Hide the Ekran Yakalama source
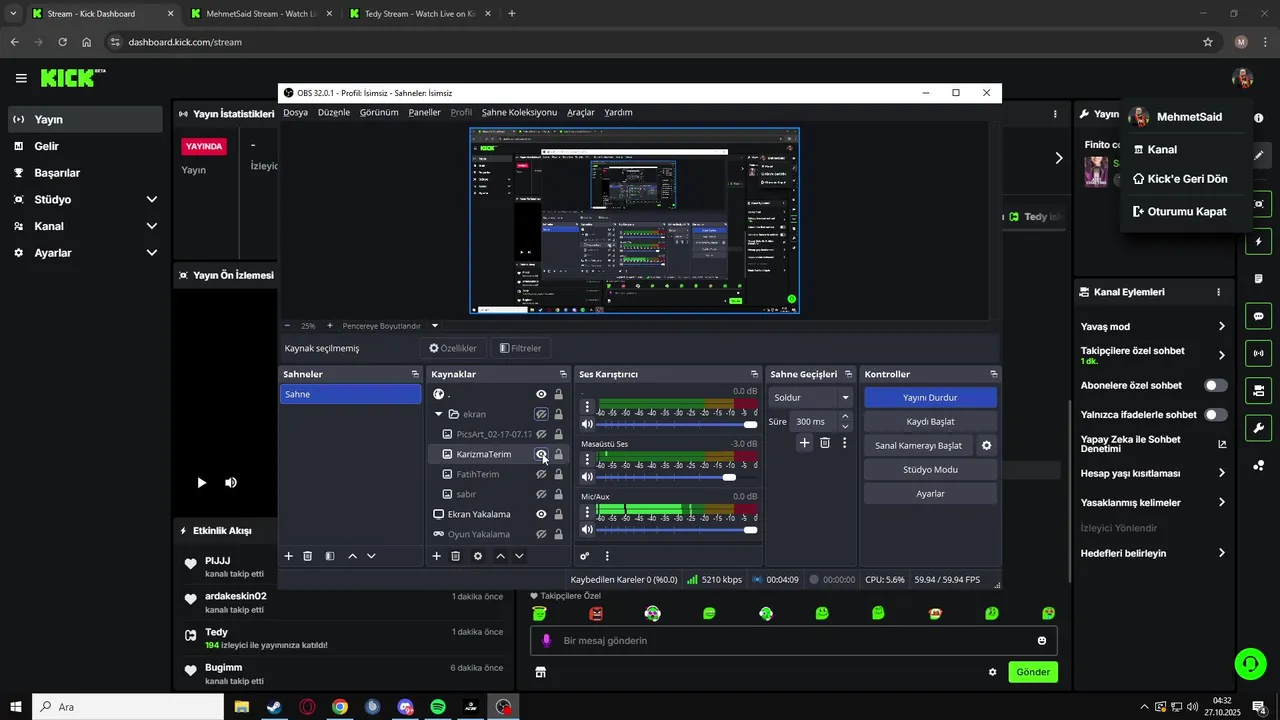 point(541,514)
